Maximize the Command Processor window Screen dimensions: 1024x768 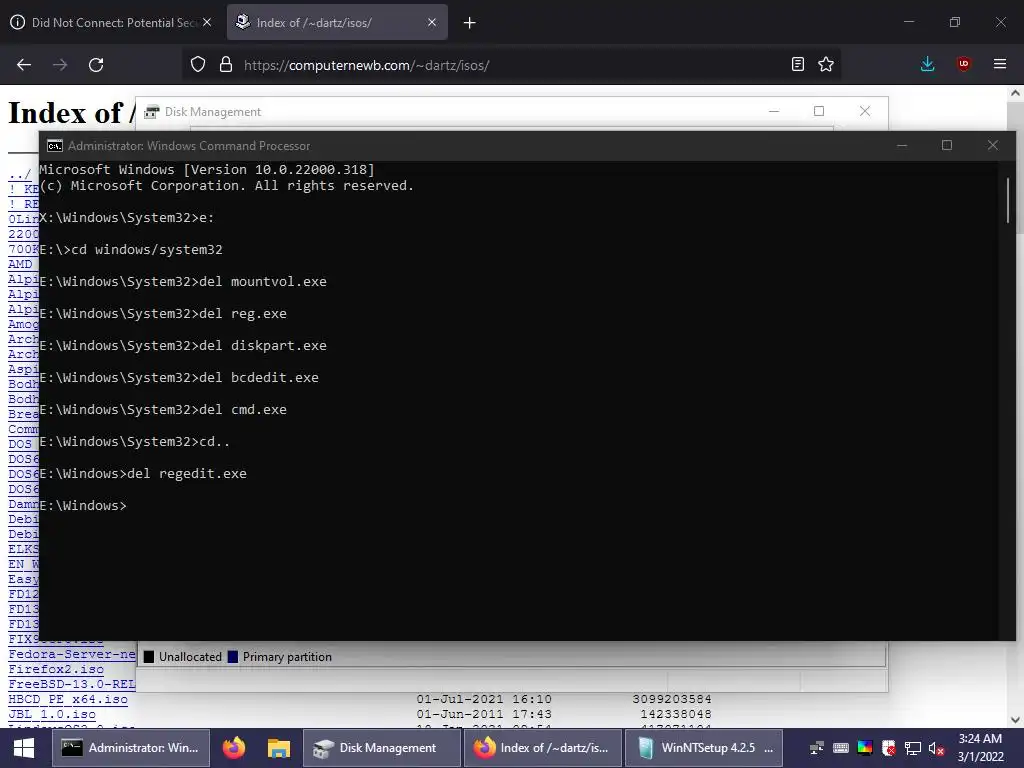[947, 145]
